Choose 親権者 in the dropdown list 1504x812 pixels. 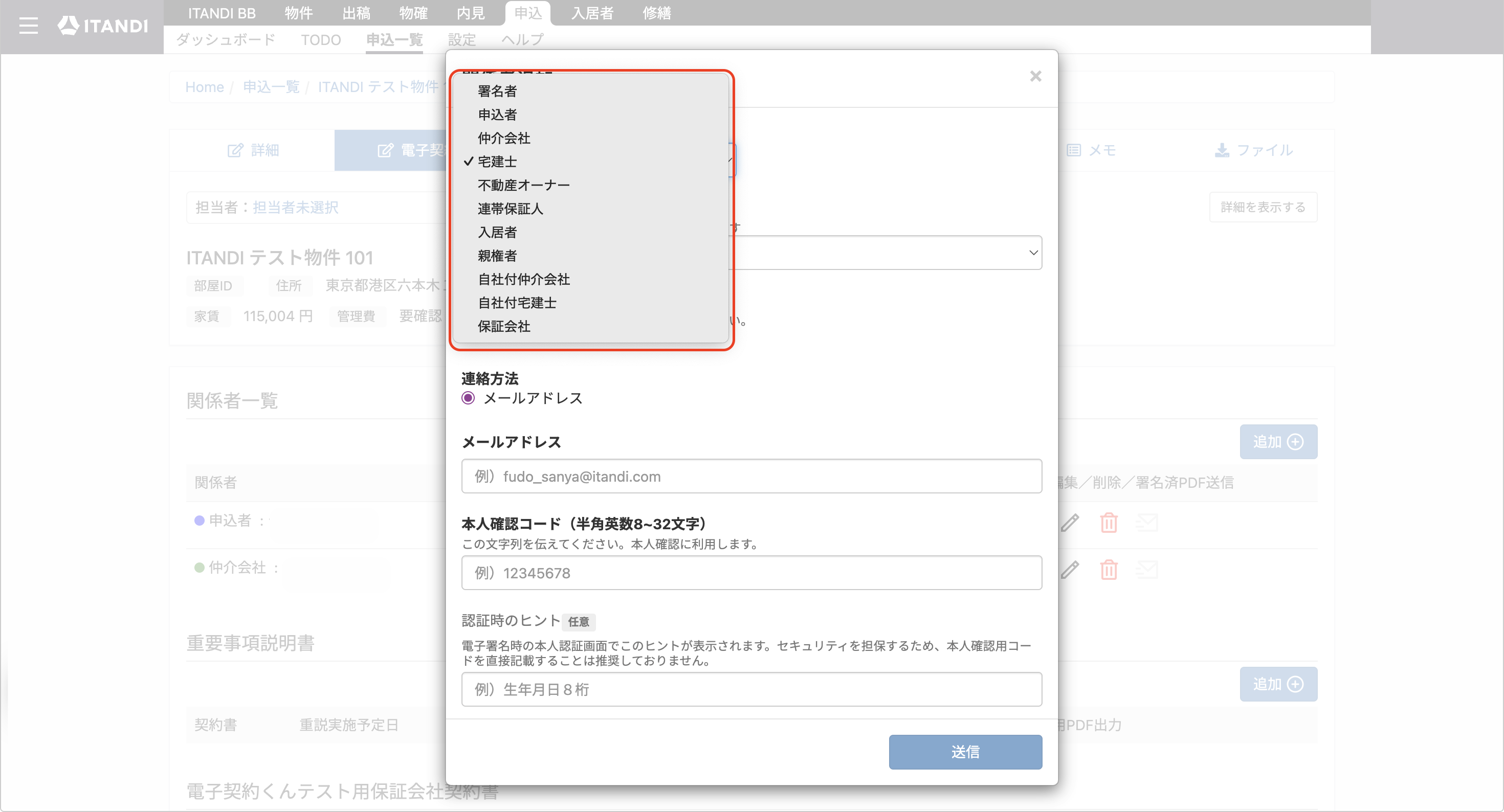591,256
